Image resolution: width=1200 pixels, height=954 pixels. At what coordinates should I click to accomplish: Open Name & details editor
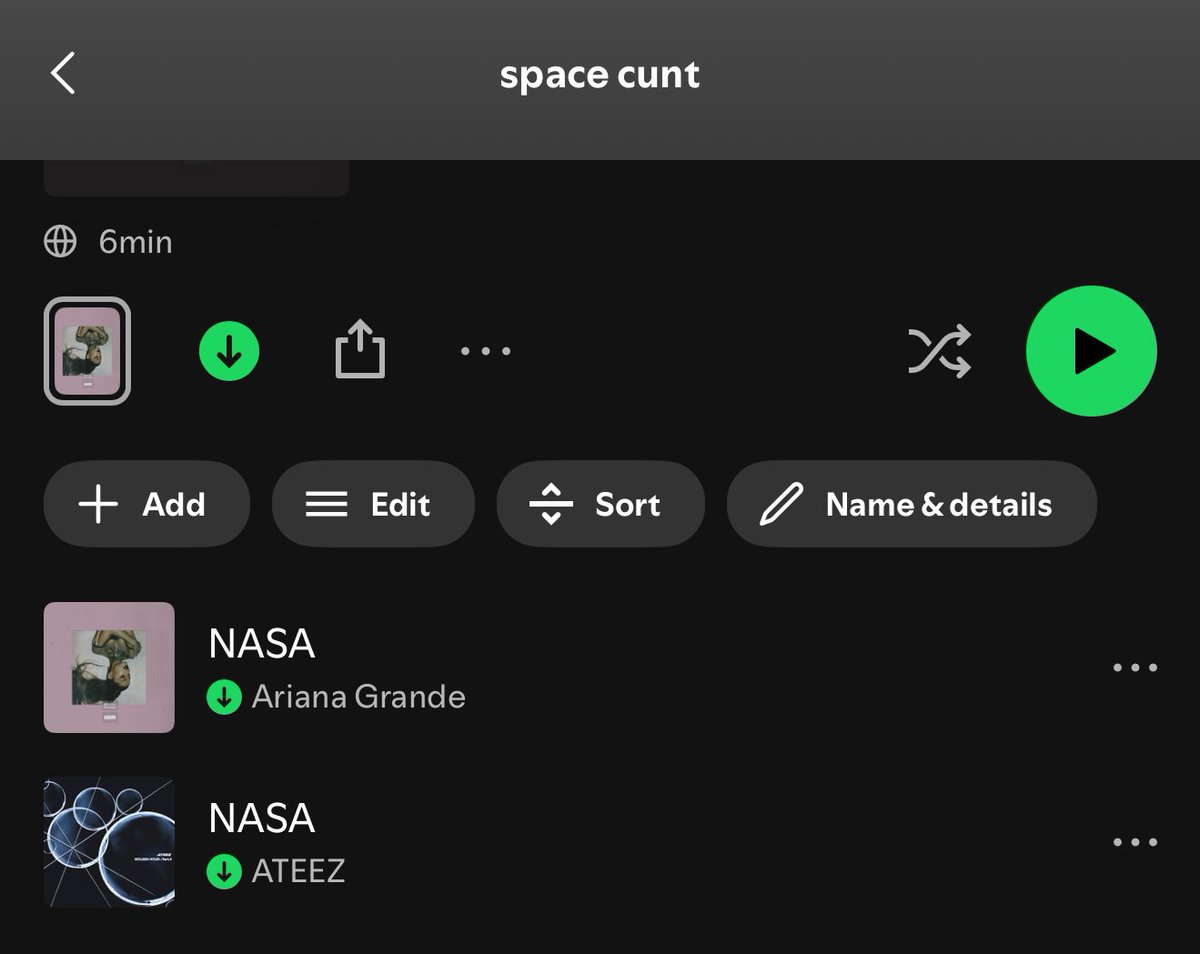911,504
